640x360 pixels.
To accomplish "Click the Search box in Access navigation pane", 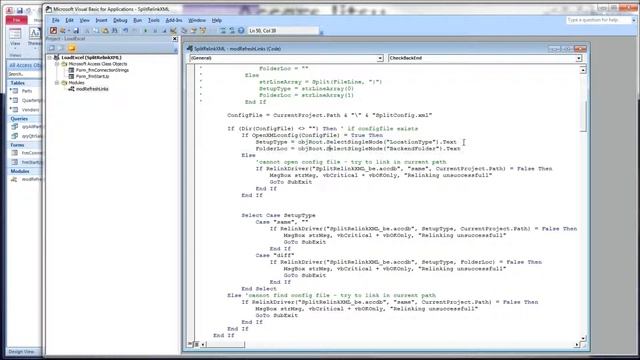I will click(x=24, y=74).
